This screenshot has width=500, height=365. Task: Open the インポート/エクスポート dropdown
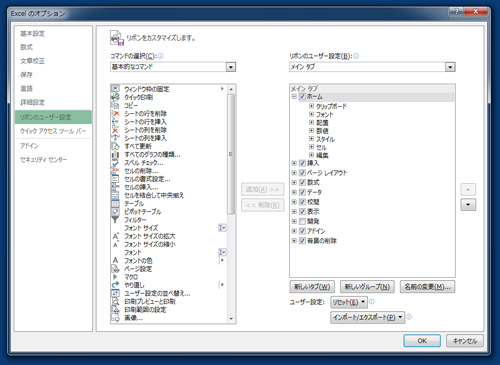(x=367, y=317)
